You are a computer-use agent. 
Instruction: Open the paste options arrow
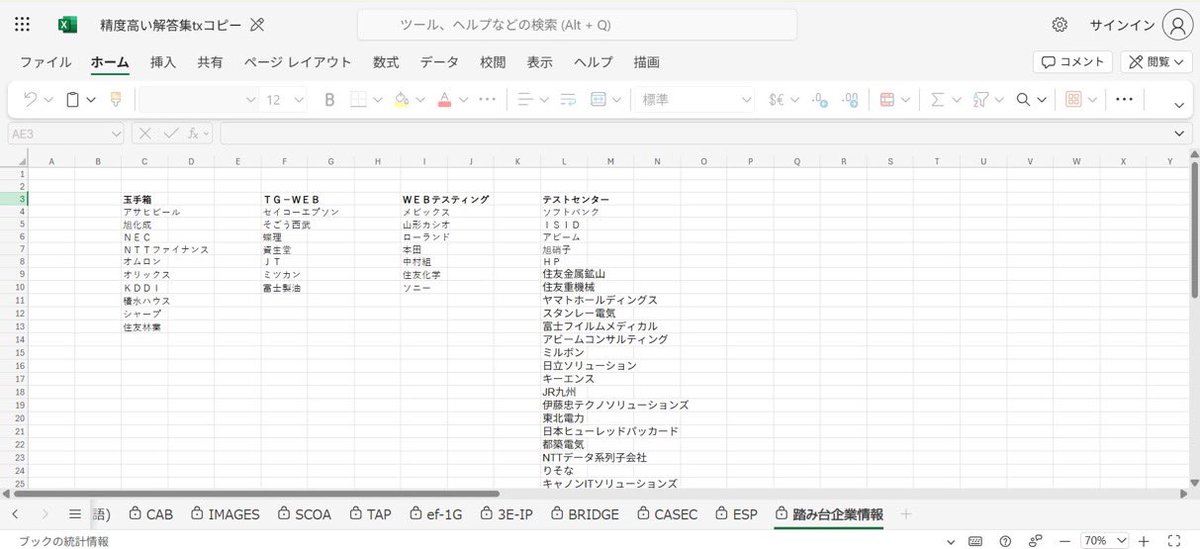(x=91, y=99)
